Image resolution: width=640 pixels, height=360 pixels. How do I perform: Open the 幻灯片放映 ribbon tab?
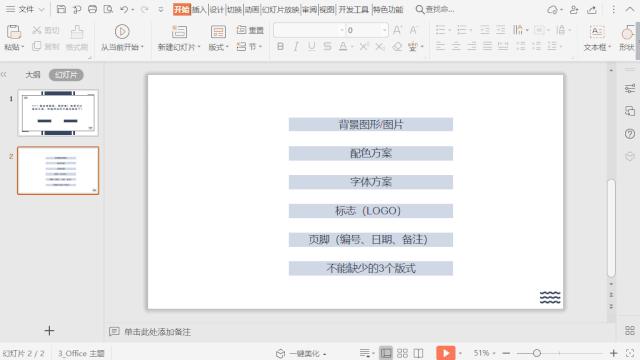click(x=280, y=9)
